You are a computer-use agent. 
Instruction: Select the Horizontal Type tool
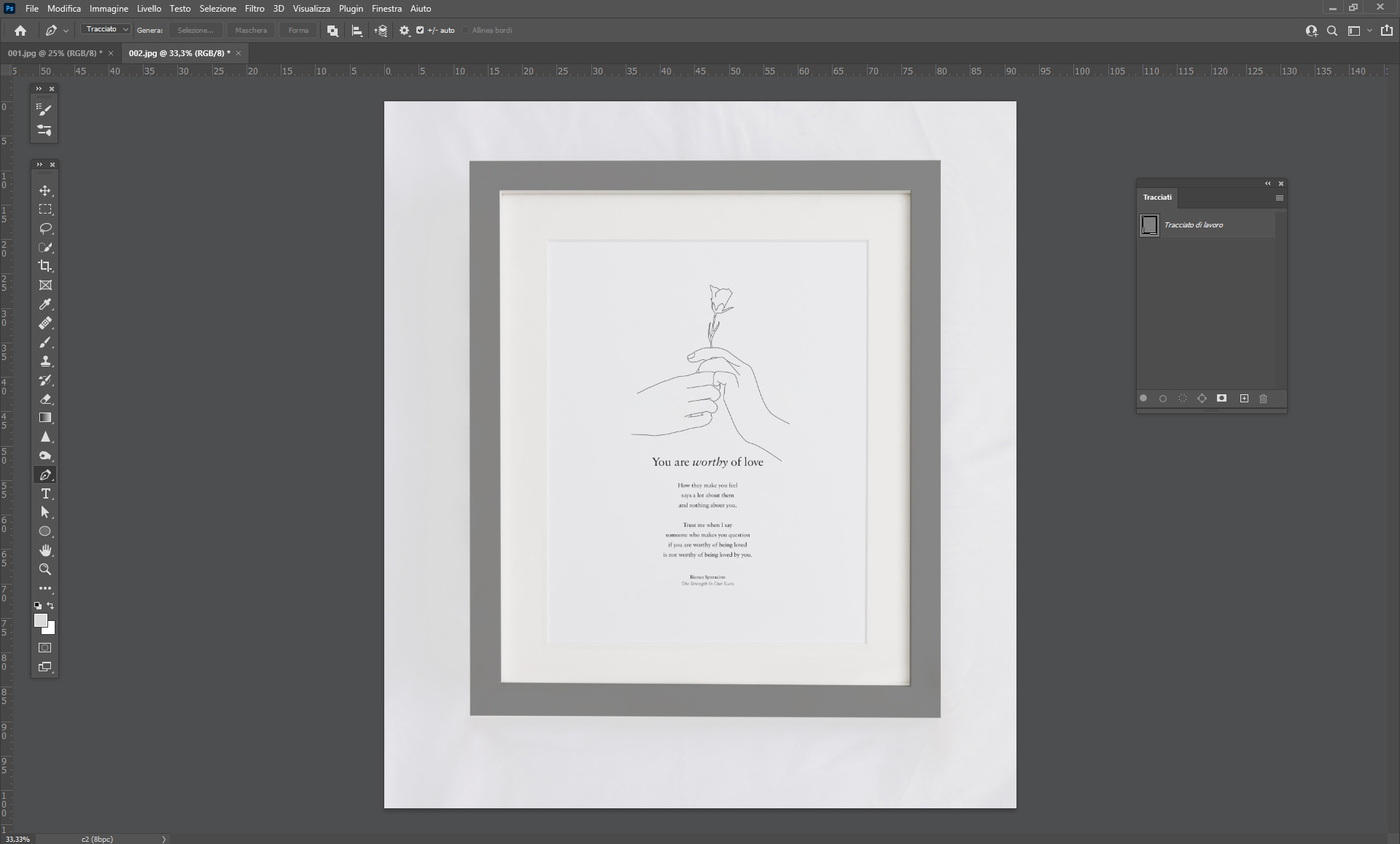point(45,493)
